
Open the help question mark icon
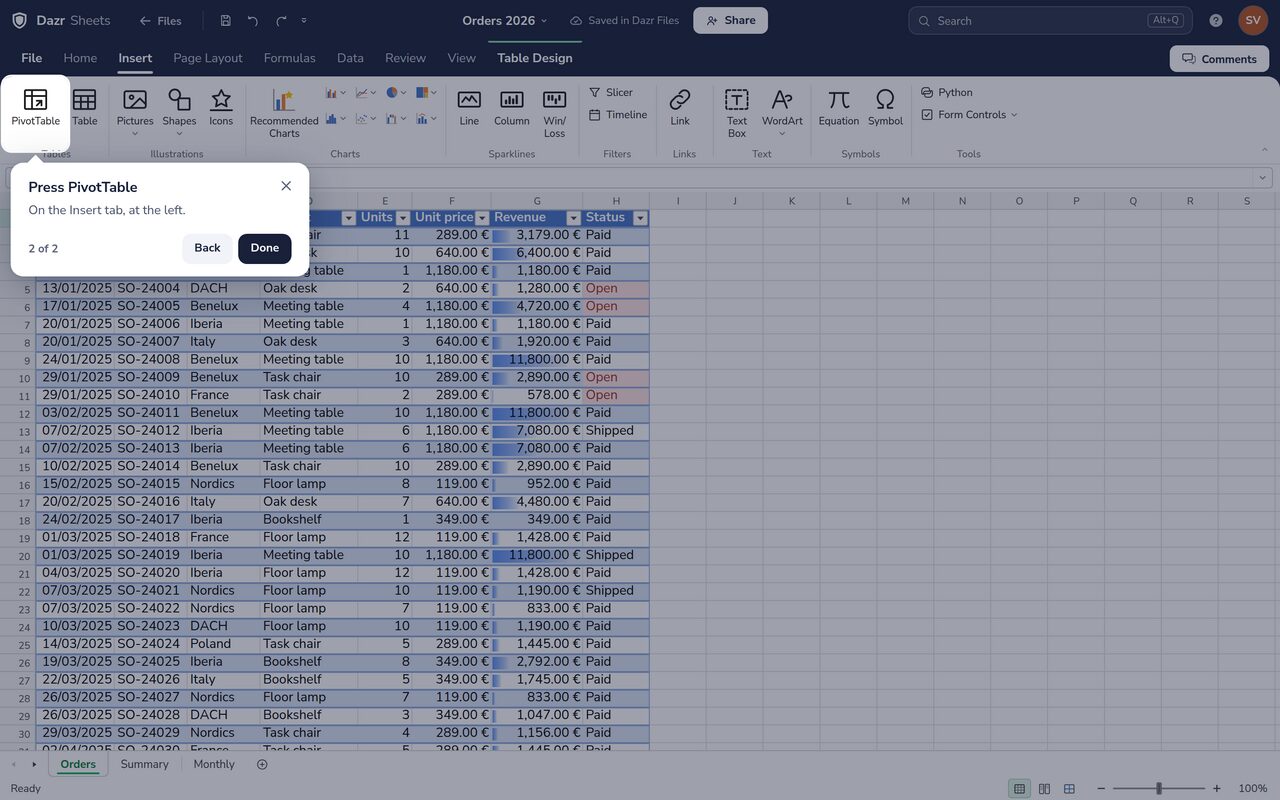[x=1216, y=21]
